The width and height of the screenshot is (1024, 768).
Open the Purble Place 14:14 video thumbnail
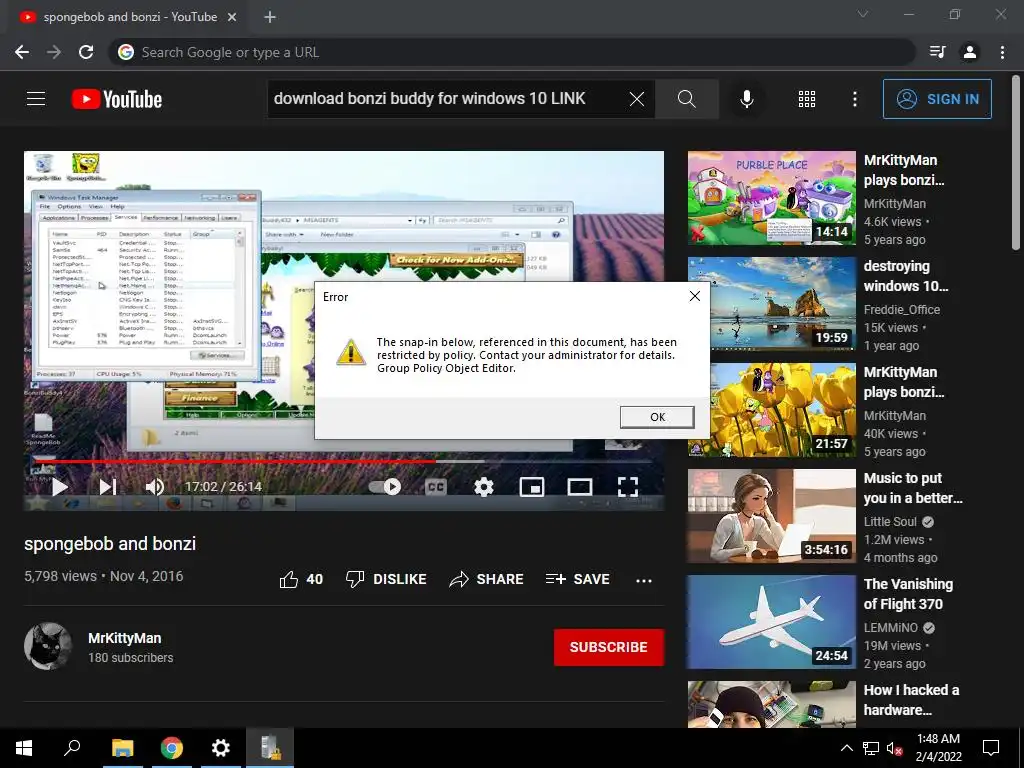pyautogui.click(x=771, y=198)
